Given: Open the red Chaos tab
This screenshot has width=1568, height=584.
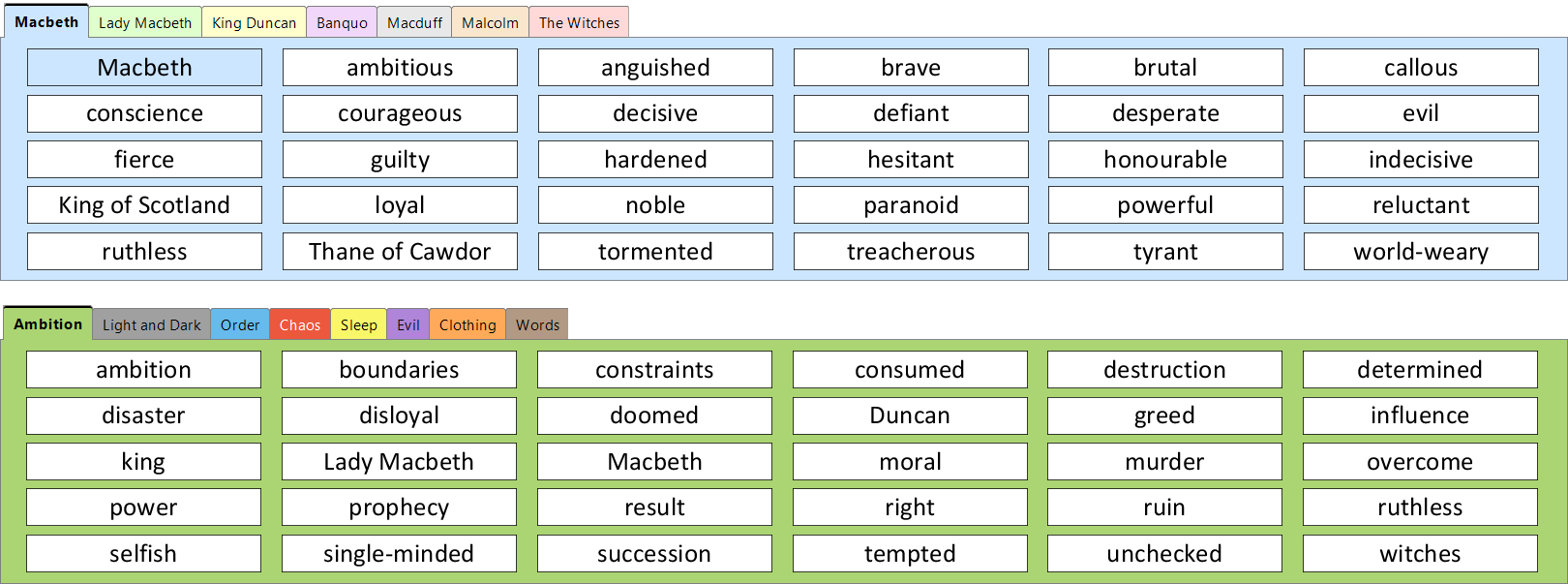Looking at the screenshot, I should 299,325.
